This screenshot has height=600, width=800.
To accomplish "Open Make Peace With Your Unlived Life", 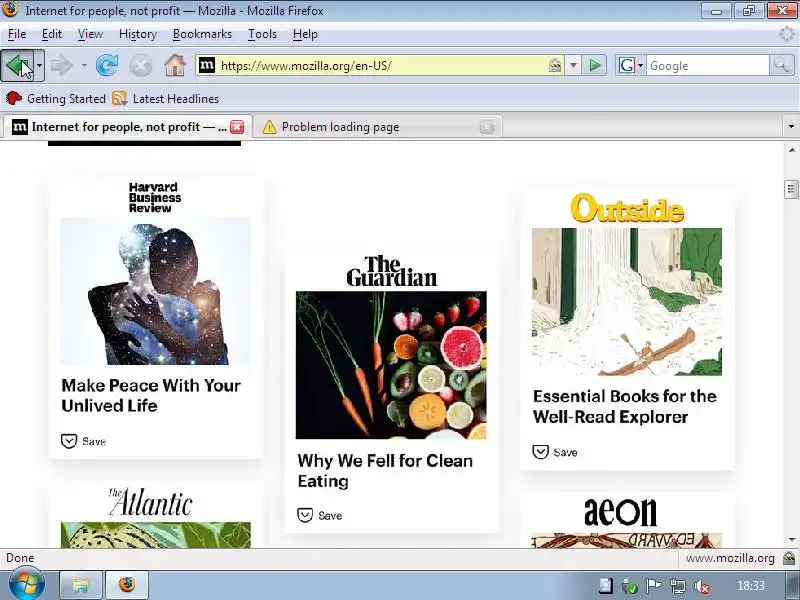I will [151, 395].
